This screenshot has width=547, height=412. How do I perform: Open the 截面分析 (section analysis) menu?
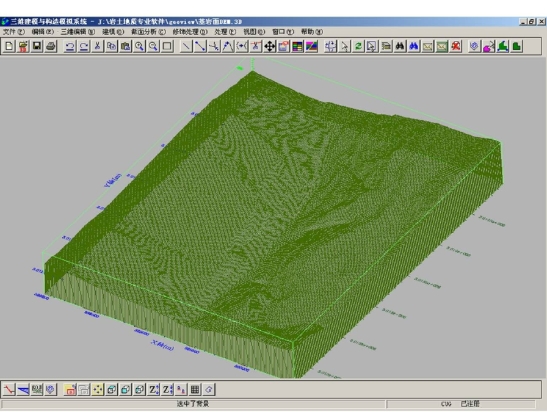[148, 32]
